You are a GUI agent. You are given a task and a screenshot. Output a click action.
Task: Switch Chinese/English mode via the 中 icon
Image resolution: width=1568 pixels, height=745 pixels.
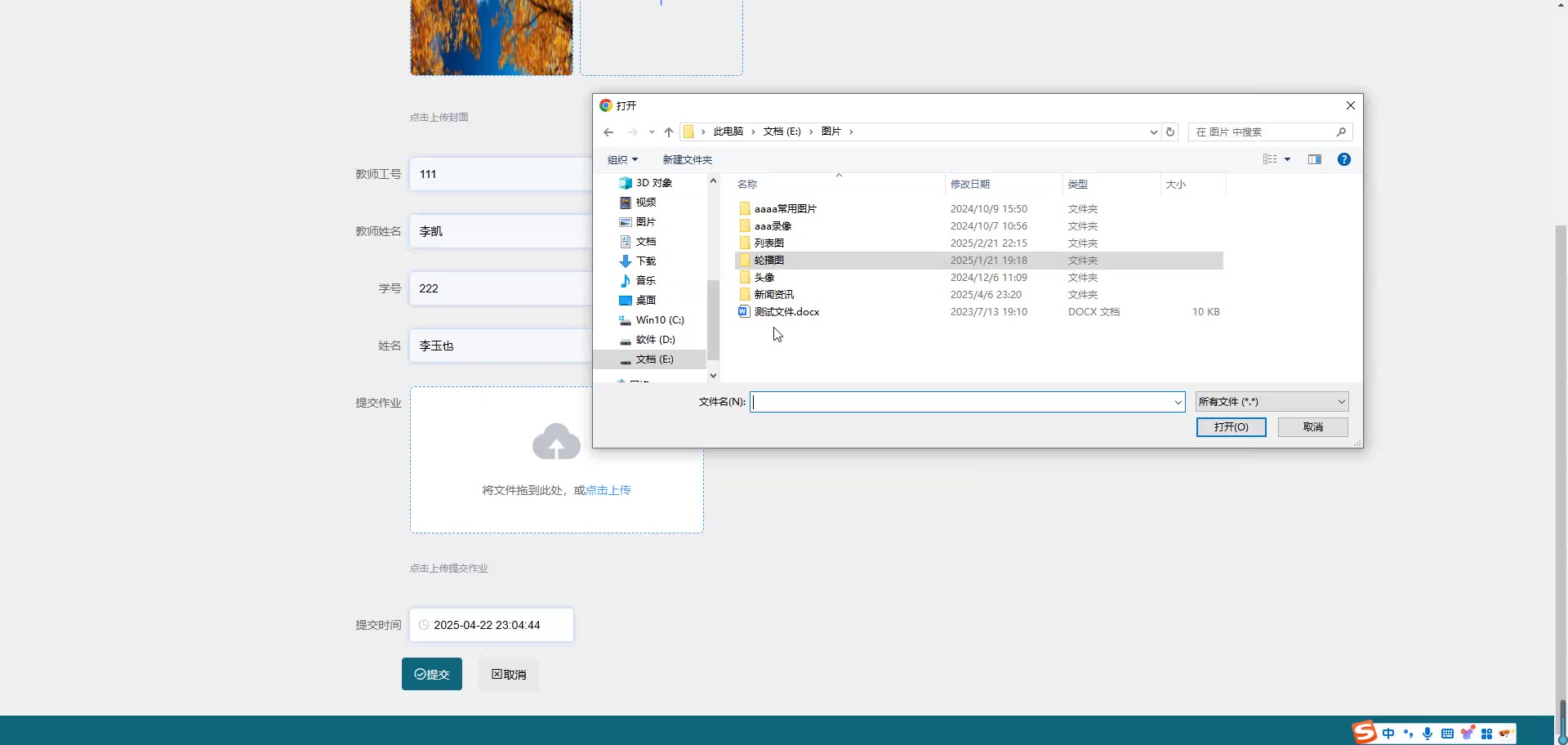(1388, 734)
